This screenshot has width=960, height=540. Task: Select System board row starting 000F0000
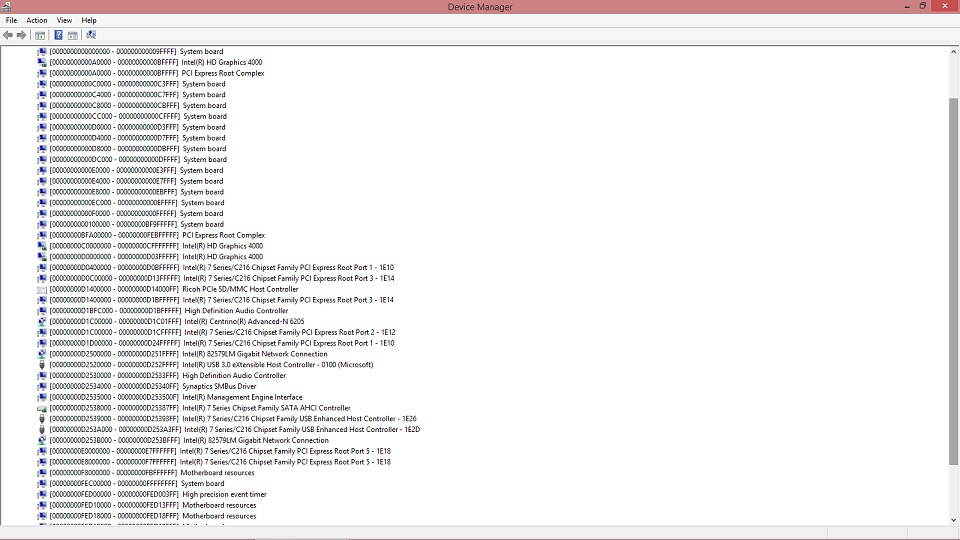click(136, 214)
